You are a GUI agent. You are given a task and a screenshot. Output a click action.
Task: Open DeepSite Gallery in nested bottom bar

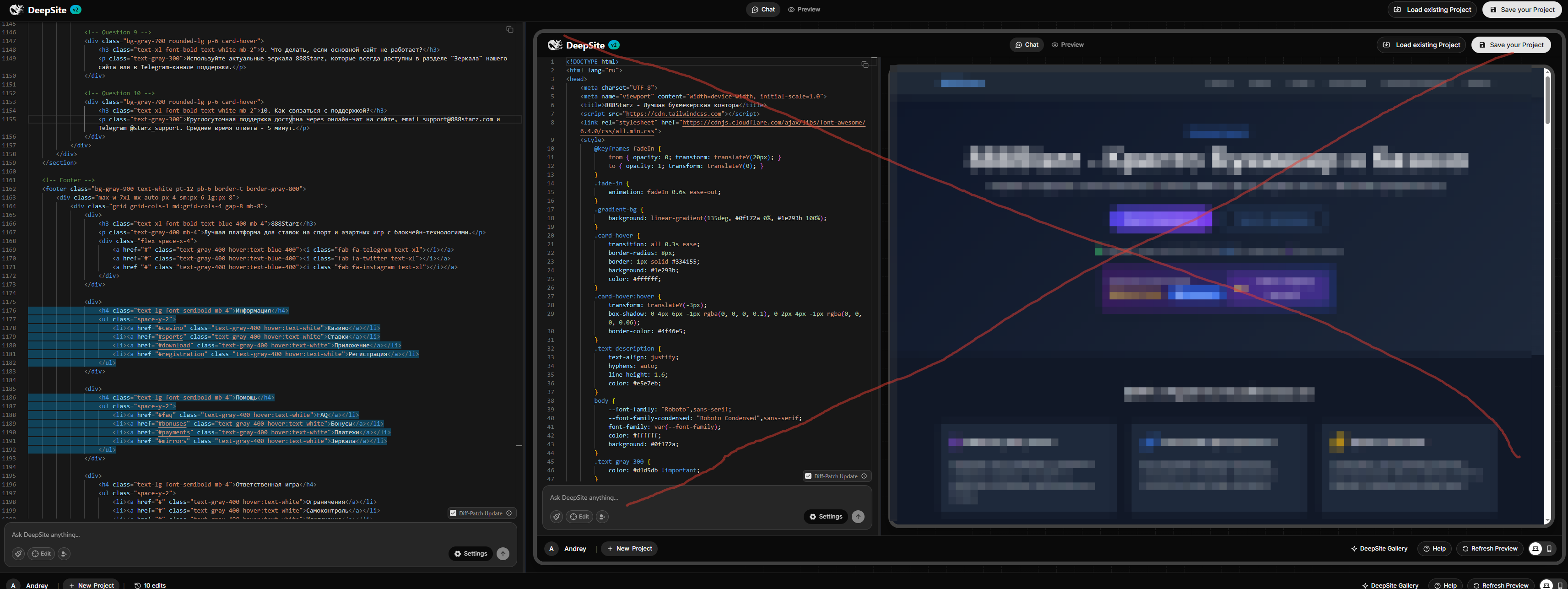(1379, 548)
